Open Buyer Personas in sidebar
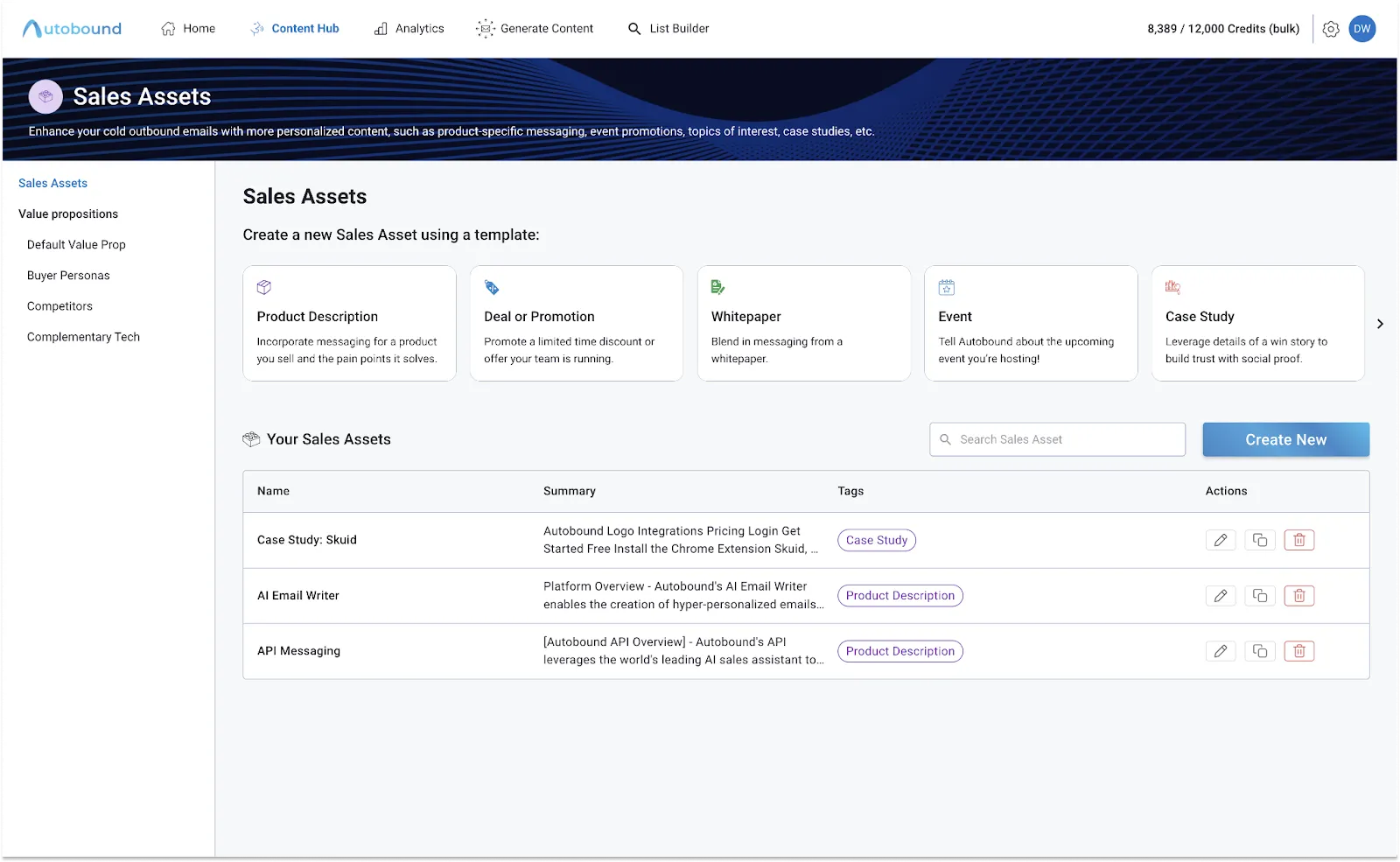The image size is (1400, 862). [68, 275]
